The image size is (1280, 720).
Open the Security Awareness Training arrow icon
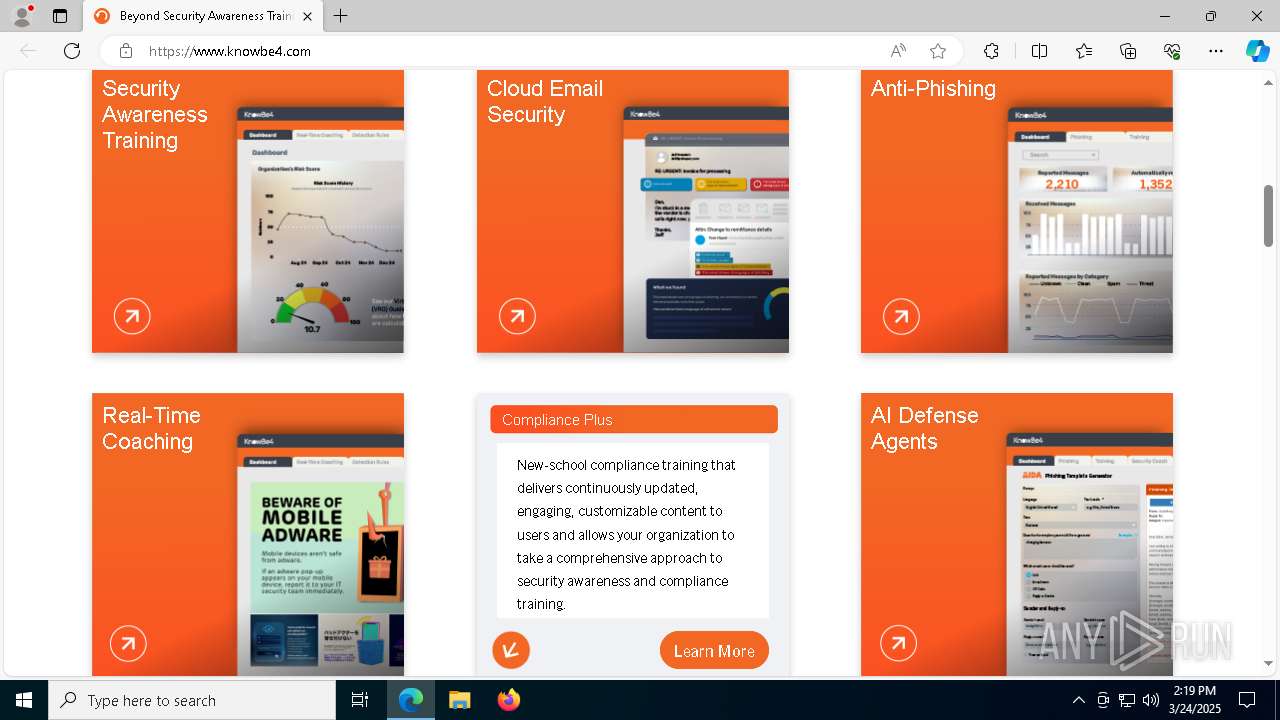tap(132, 317)
